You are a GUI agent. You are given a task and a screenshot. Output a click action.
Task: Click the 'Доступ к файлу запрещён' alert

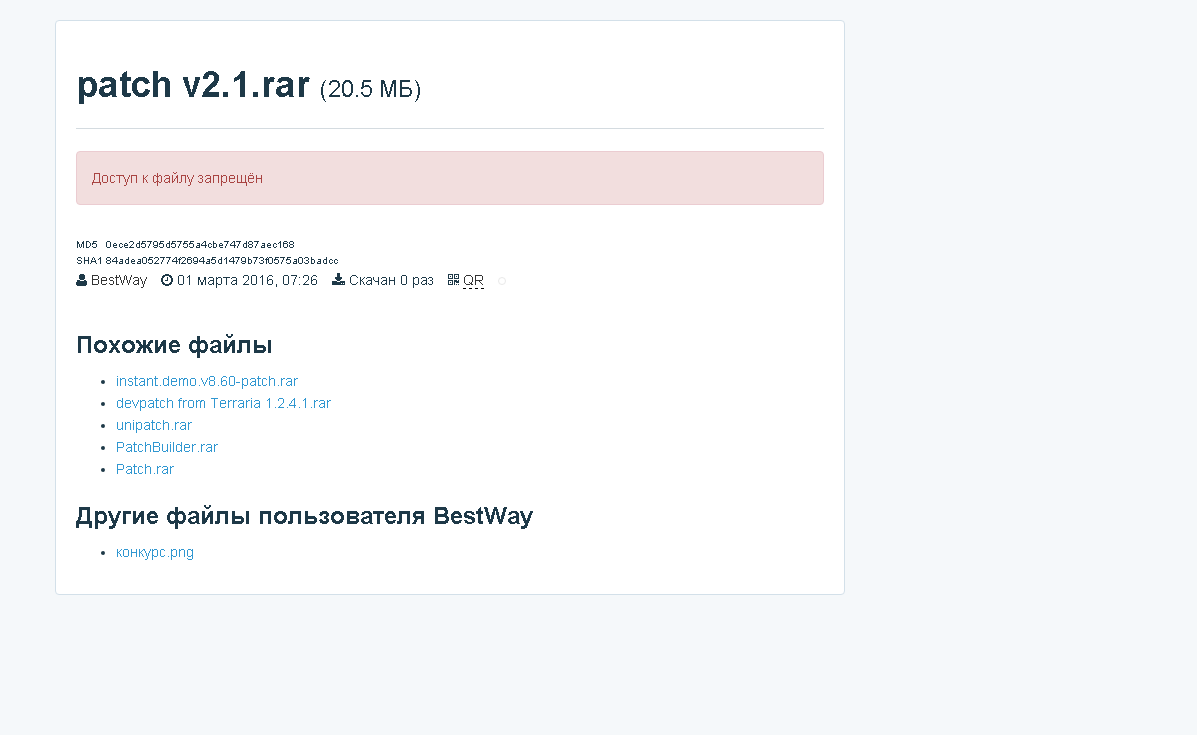pos(449,178)
